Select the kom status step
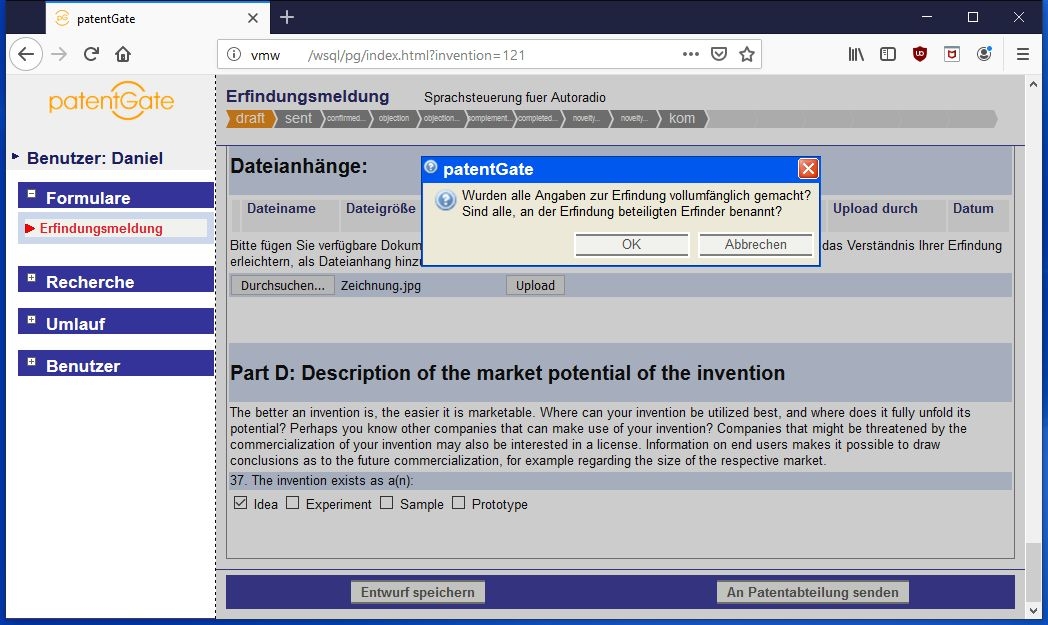Screen dimensions: 1048x625 (682, 118)
